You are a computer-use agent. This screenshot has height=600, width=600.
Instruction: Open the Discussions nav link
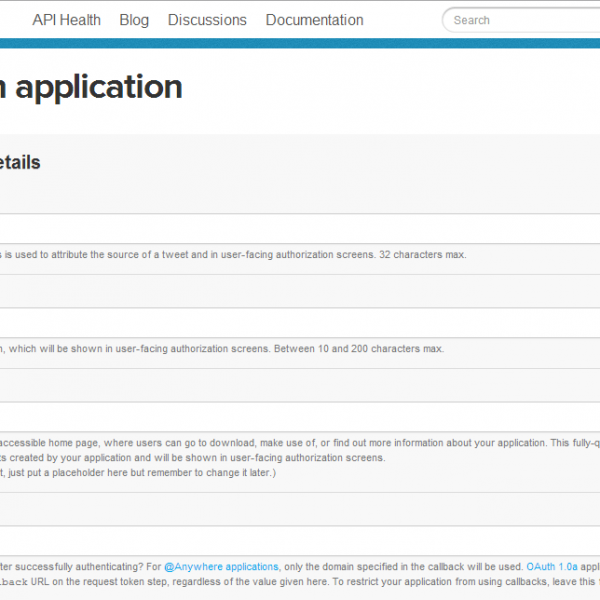207,20
